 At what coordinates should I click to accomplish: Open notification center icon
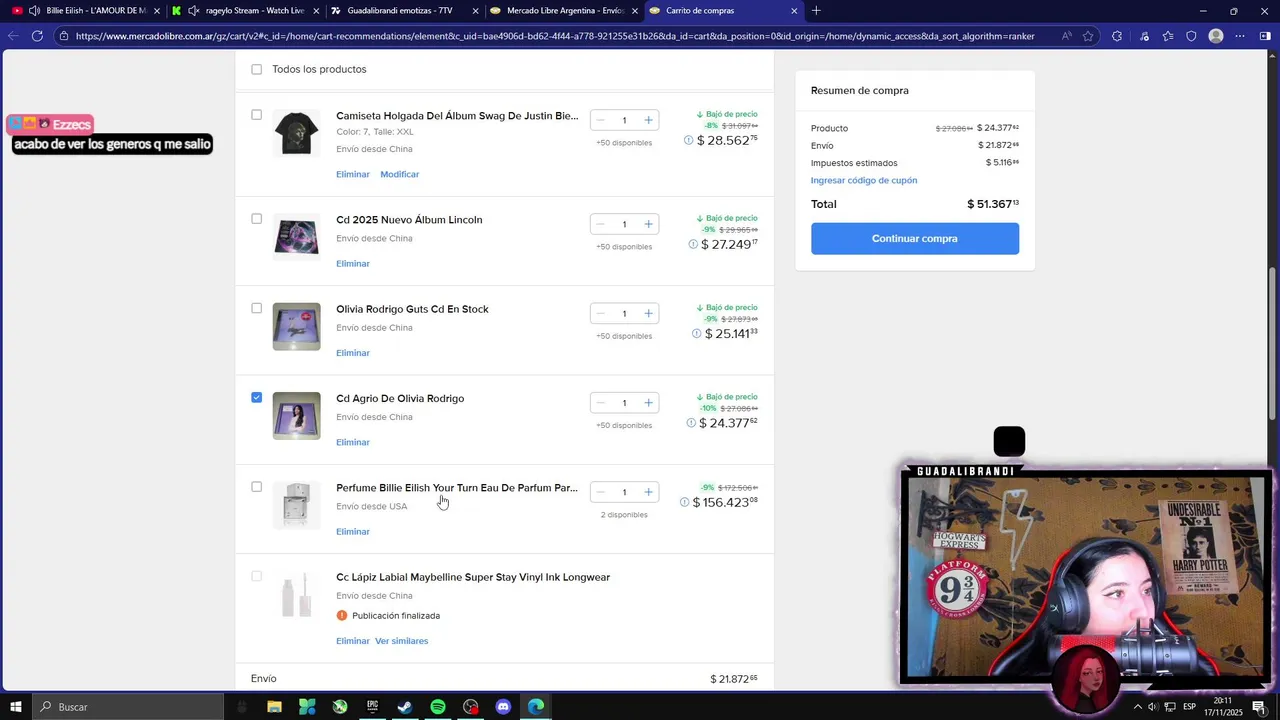pos(1259,707)
